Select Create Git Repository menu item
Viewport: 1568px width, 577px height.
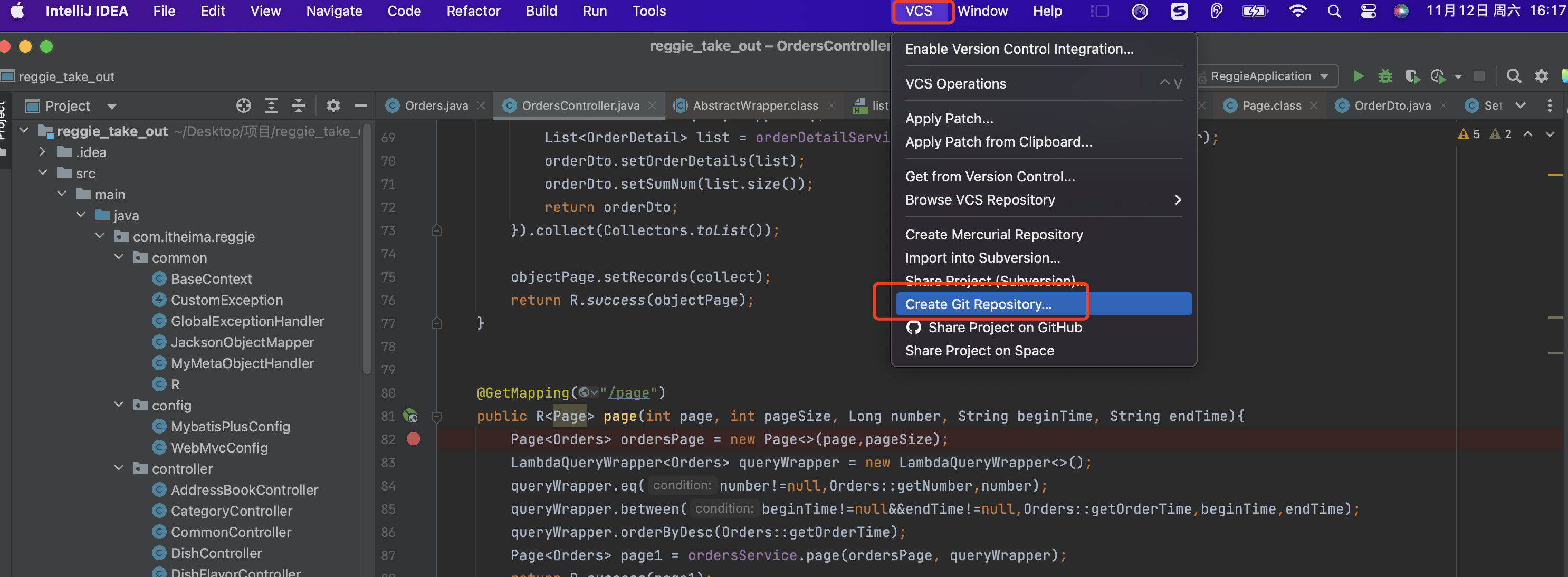pyautogui.click(x=978, y=304)
